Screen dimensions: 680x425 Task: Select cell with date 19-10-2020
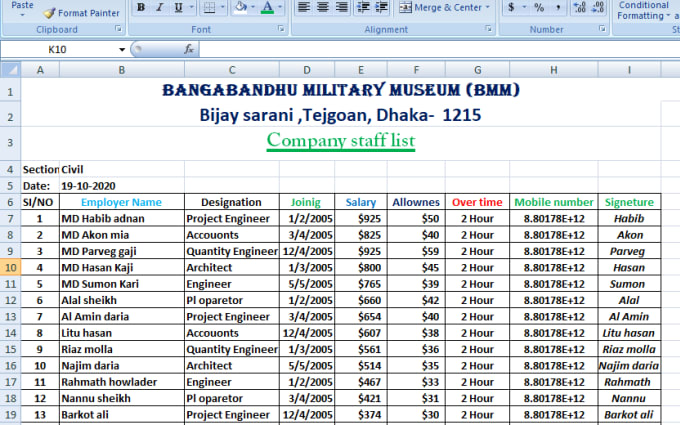pos(122,186)
